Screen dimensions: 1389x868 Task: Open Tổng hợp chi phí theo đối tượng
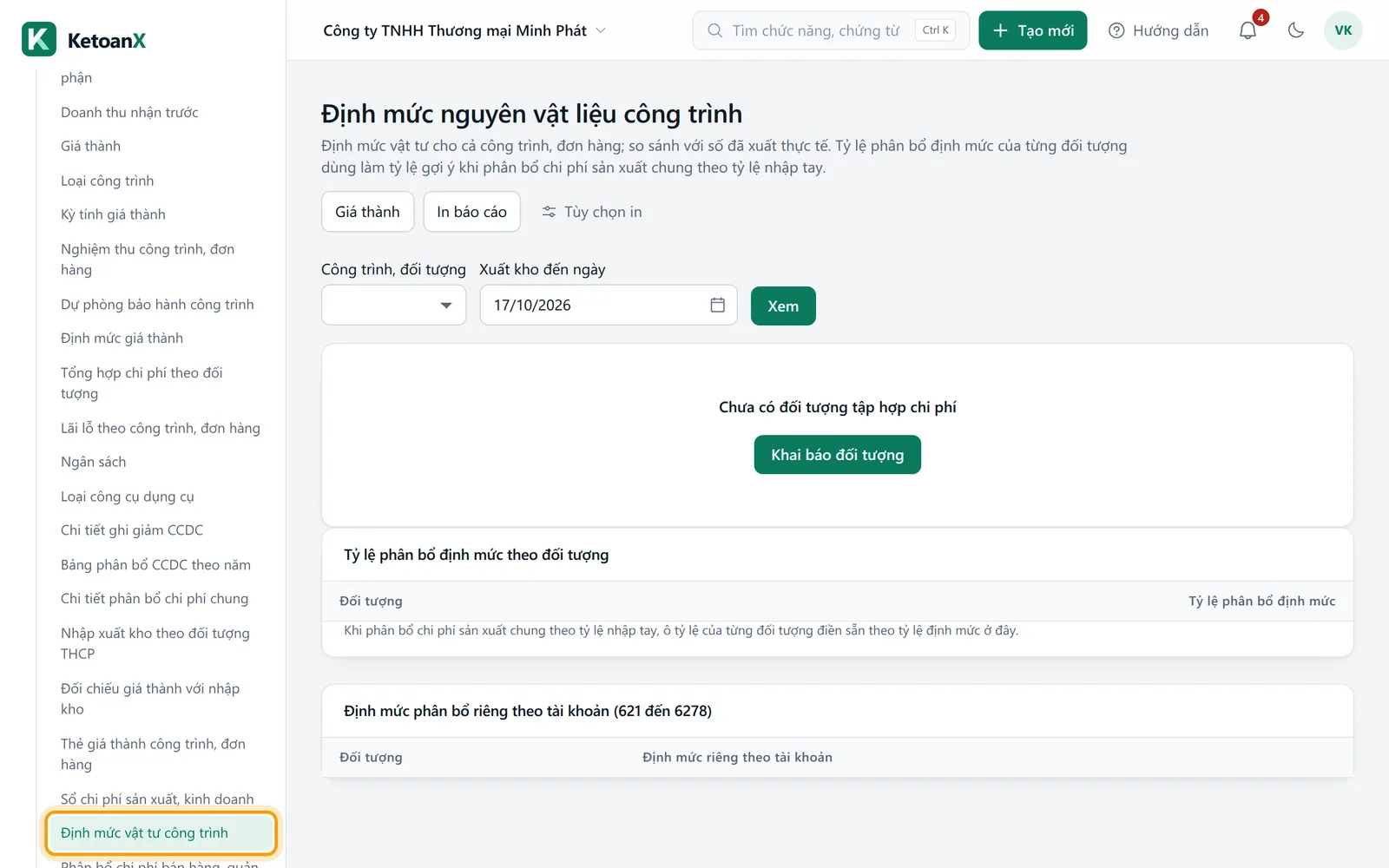(x=142, y=383)
